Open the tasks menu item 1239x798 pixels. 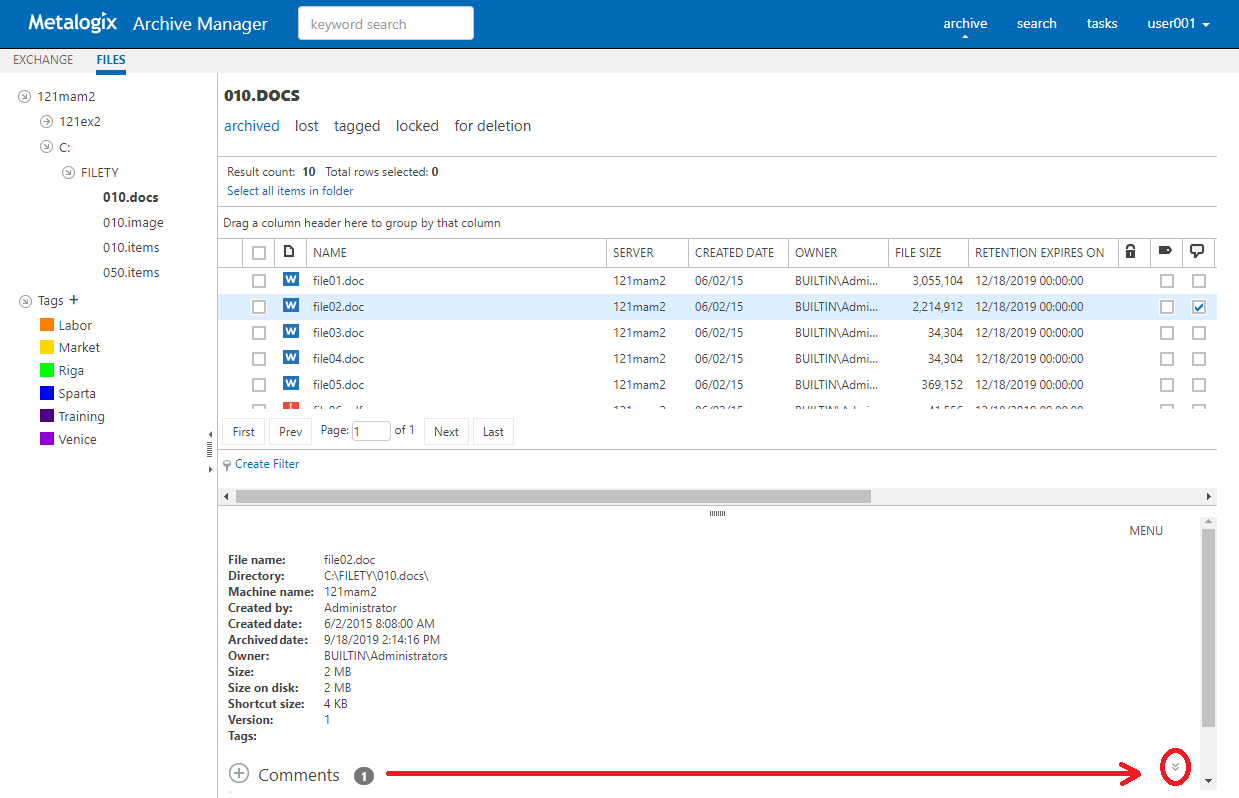click(1101, 24)
